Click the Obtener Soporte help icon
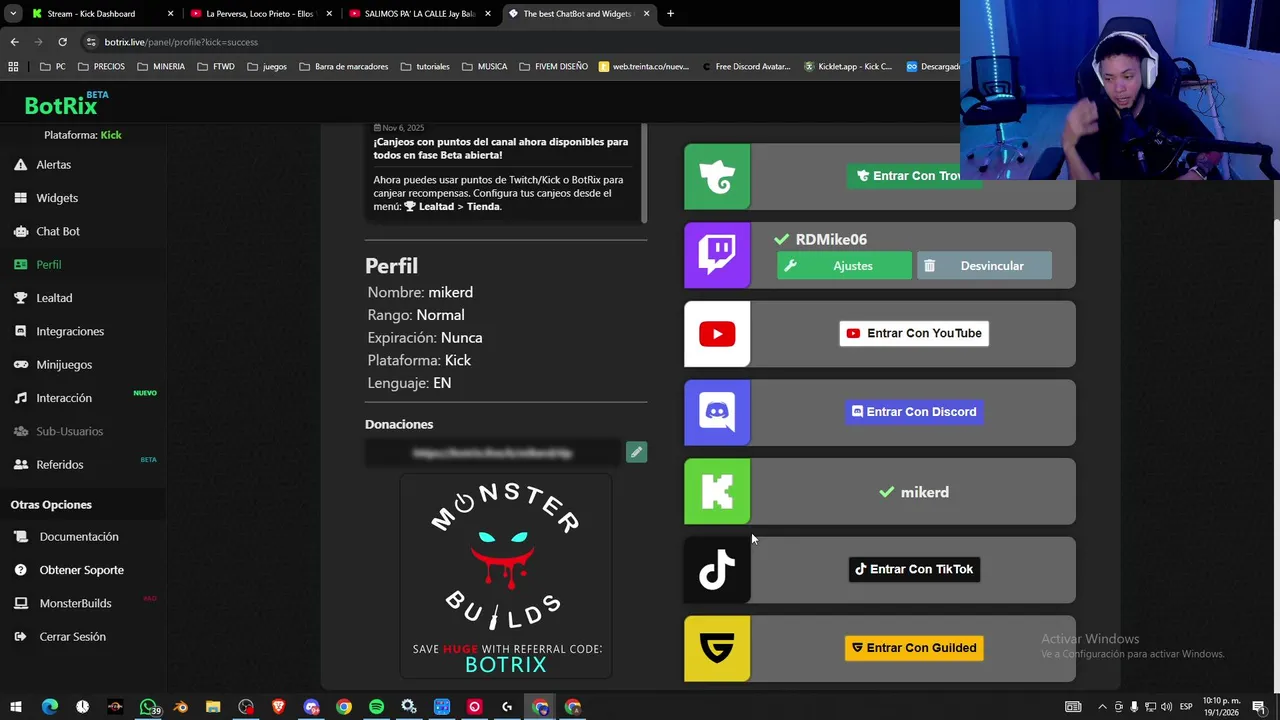This screenshot has width=1280, height=720. tap(20, 570)
